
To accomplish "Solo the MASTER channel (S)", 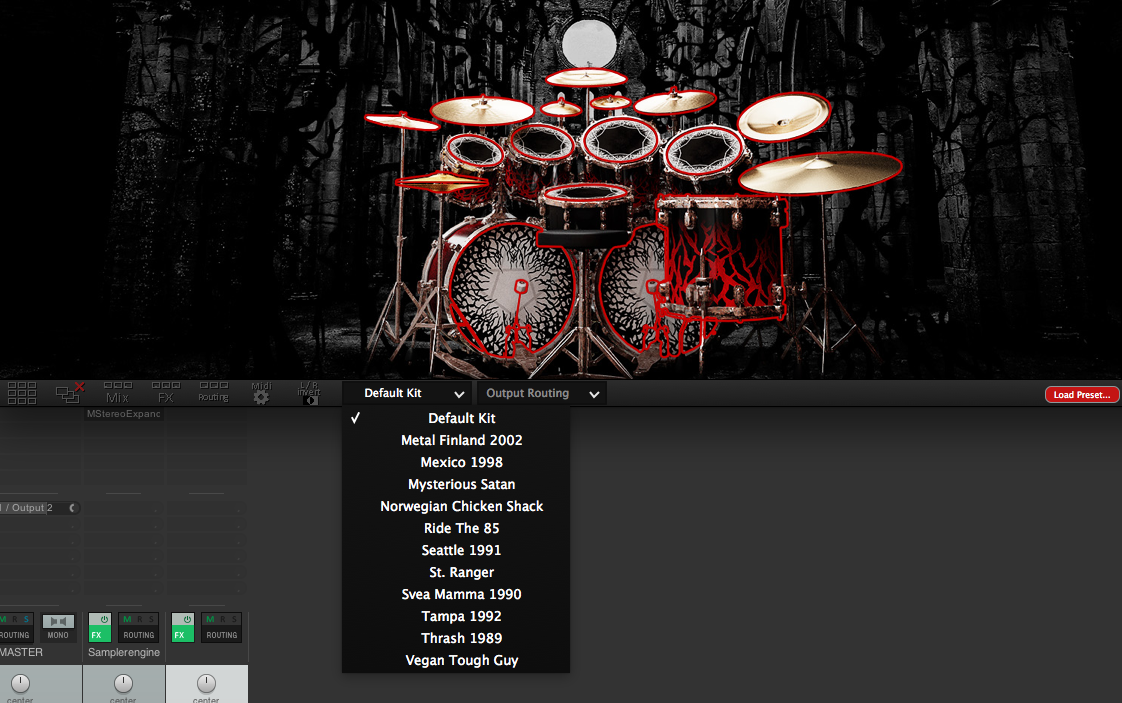I will tap(26, 619).
